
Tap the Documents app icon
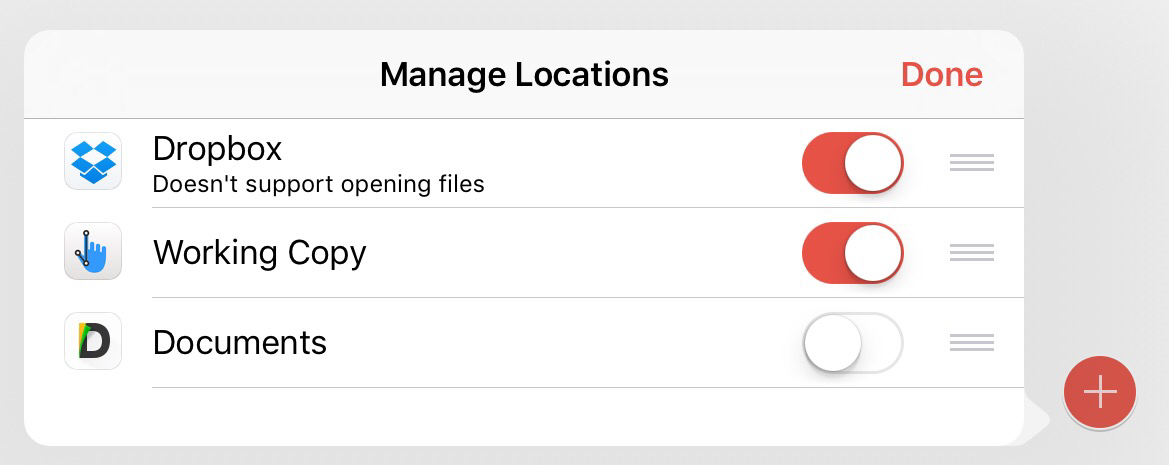point(93,341)
